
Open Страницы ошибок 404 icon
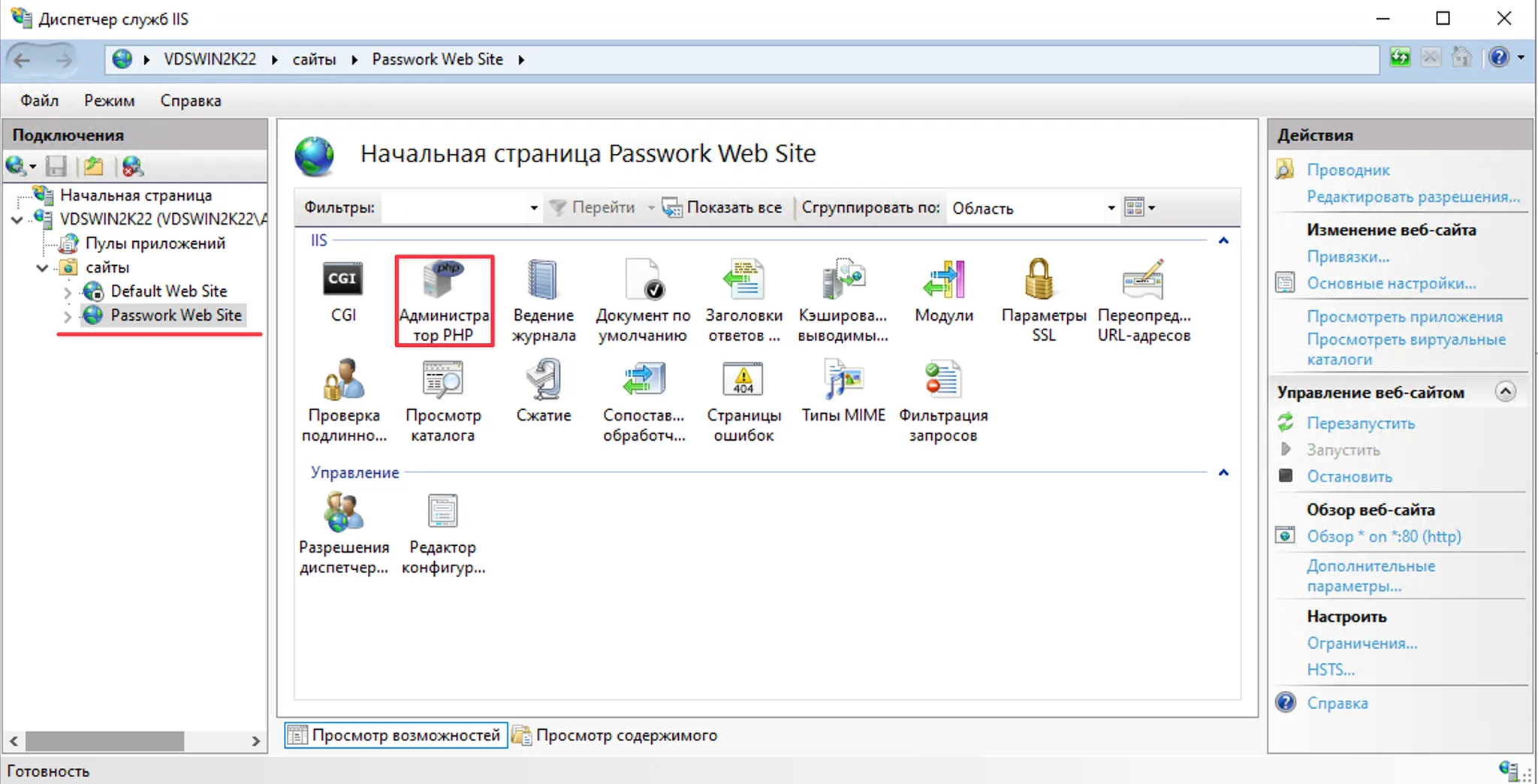[x=743, y=379]
